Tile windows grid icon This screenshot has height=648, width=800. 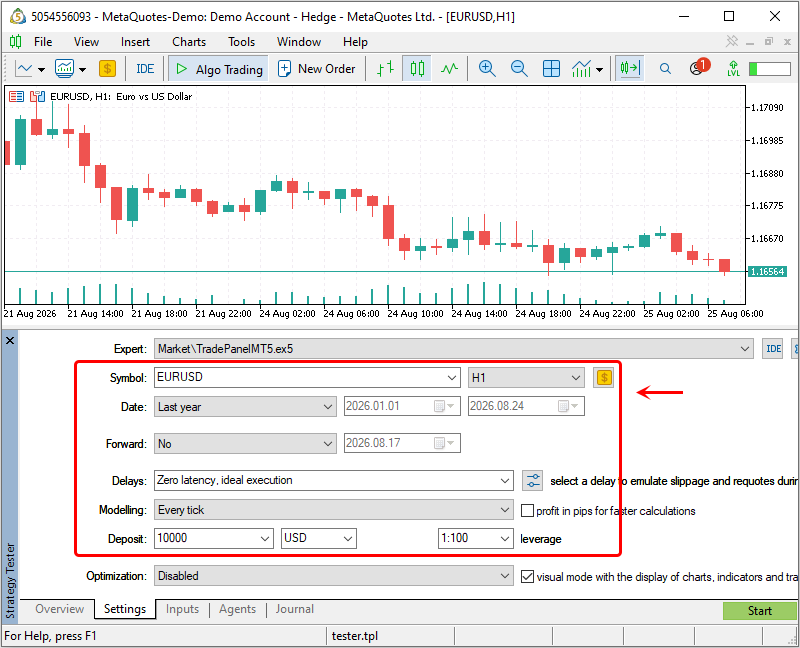[x=551, y=68]
